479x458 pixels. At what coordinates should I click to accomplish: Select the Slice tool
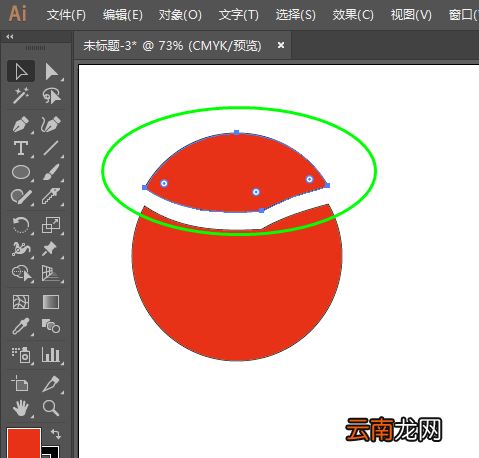coord(51,383)
